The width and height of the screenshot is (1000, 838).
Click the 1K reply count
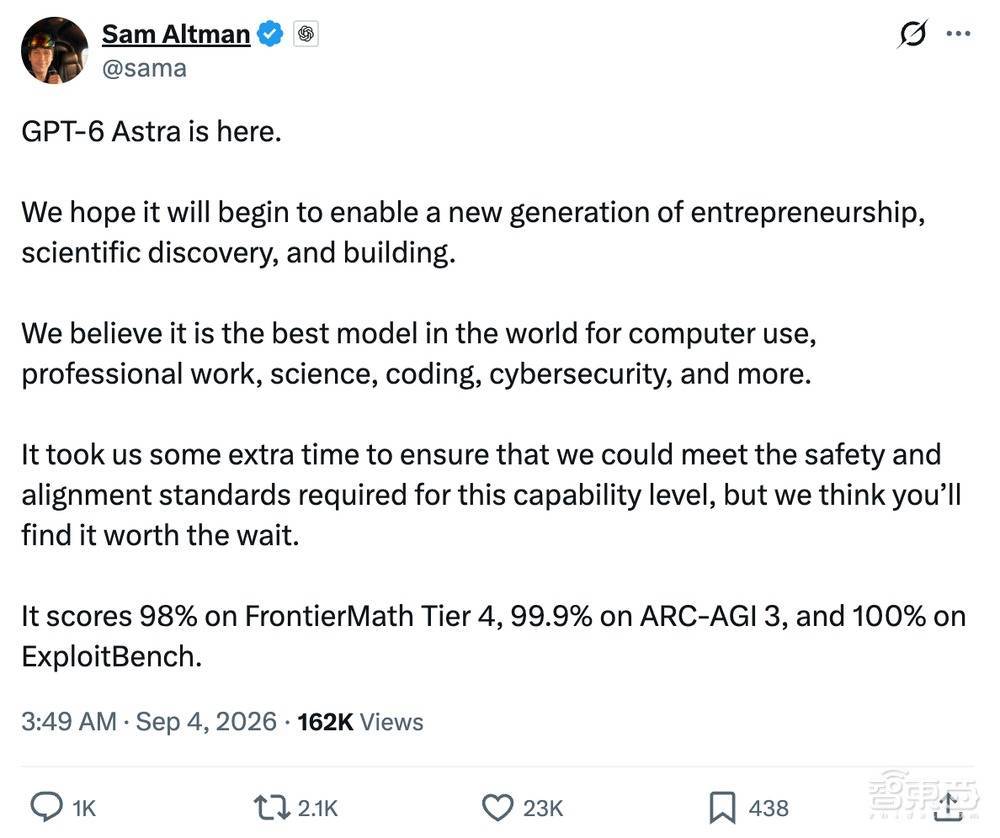[84, 809]
